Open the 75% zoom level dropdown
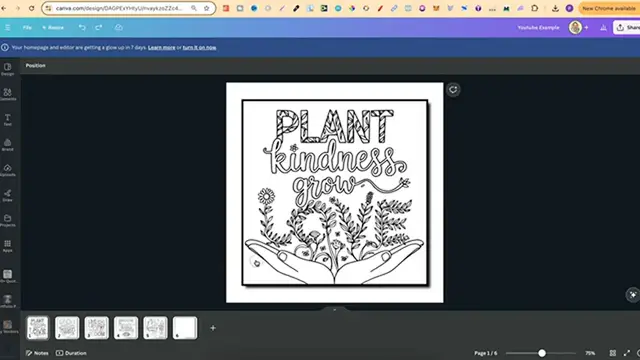 pyautogui.click(x=590, y=353)
